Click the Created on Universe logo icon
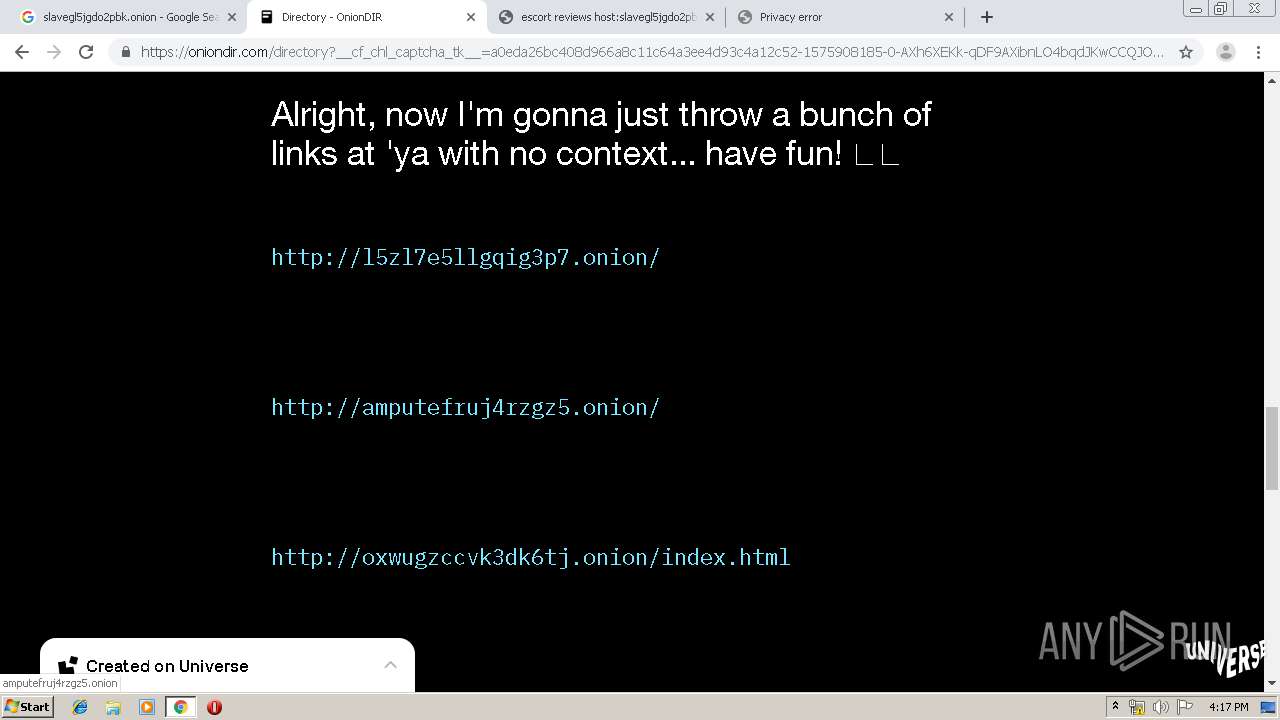1280x720 pixels. pyautogui.click(x=68, y=666)
